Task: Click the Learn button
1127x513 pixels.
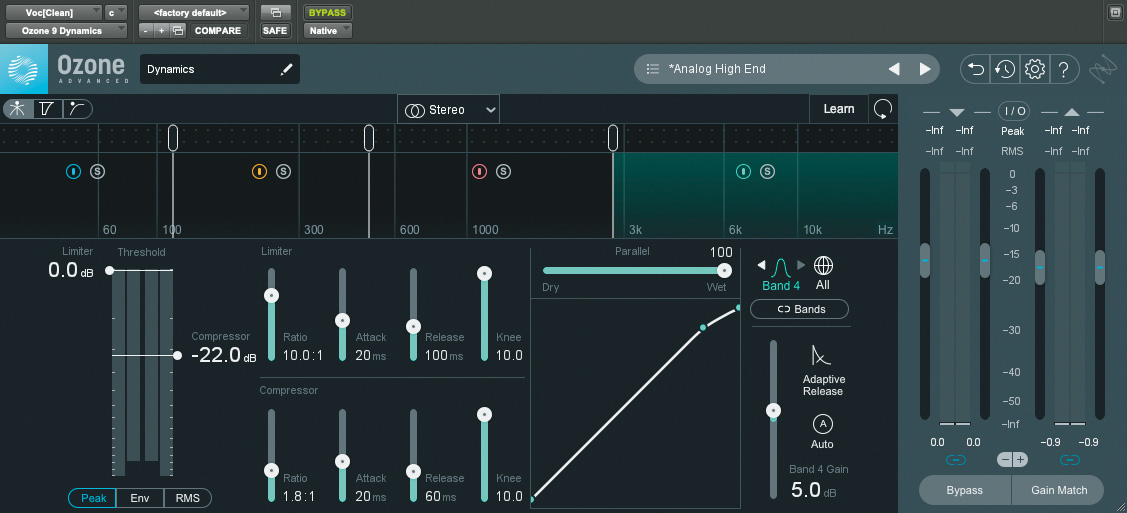Action: [x=839, y=109]
